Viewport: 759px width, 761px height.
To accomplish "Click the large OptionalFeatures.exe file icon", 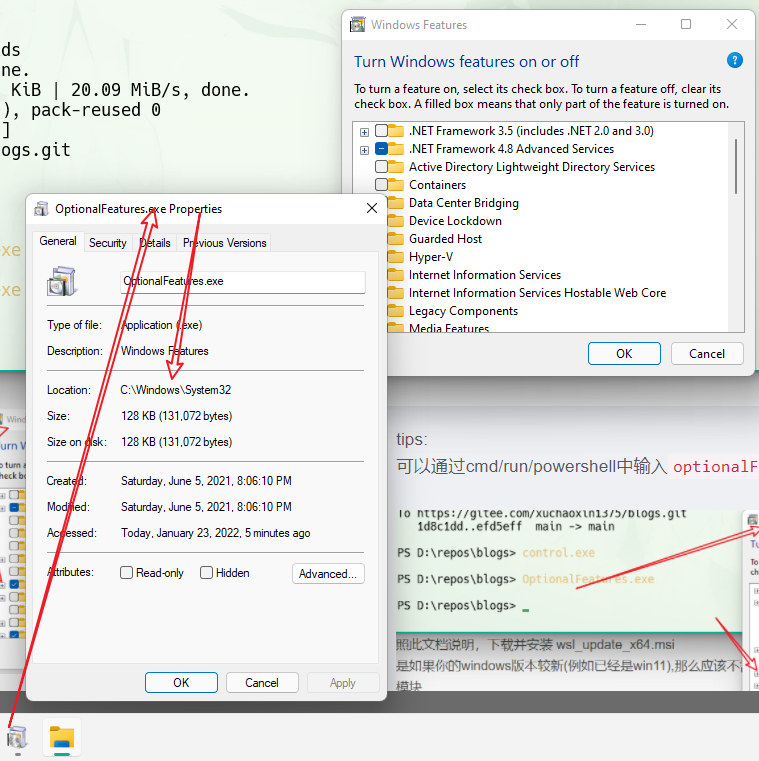I will pyautogui.click(x=61, y=281).
